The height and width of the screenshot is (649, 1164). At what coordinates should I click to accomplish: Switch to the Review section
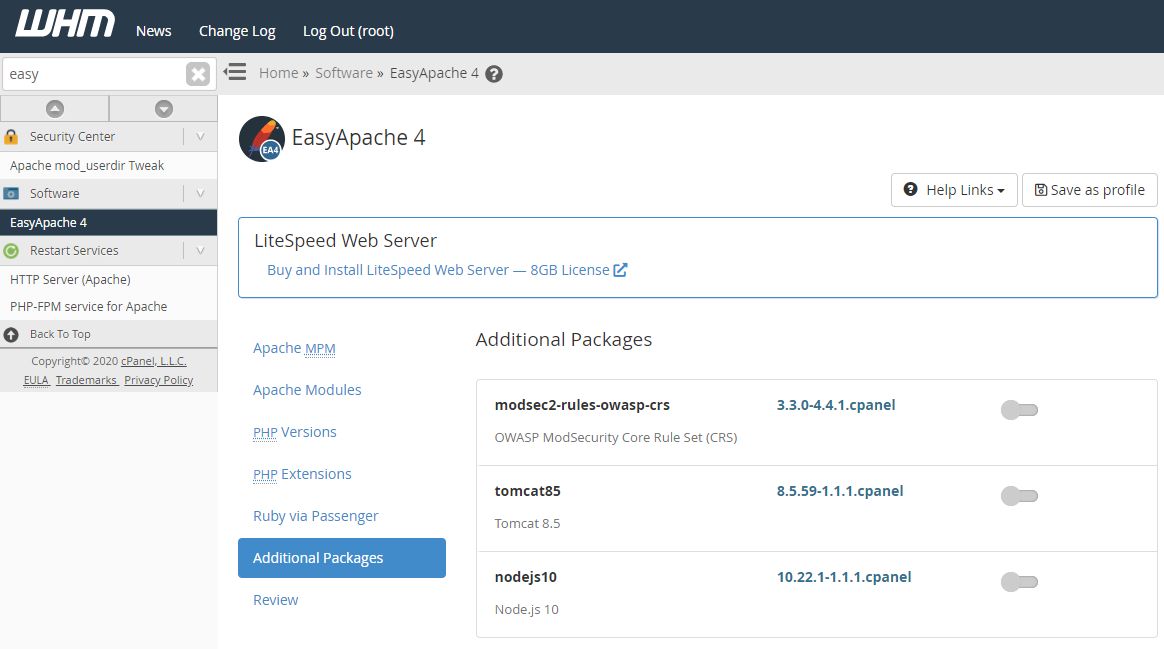(x=275, y=600)
